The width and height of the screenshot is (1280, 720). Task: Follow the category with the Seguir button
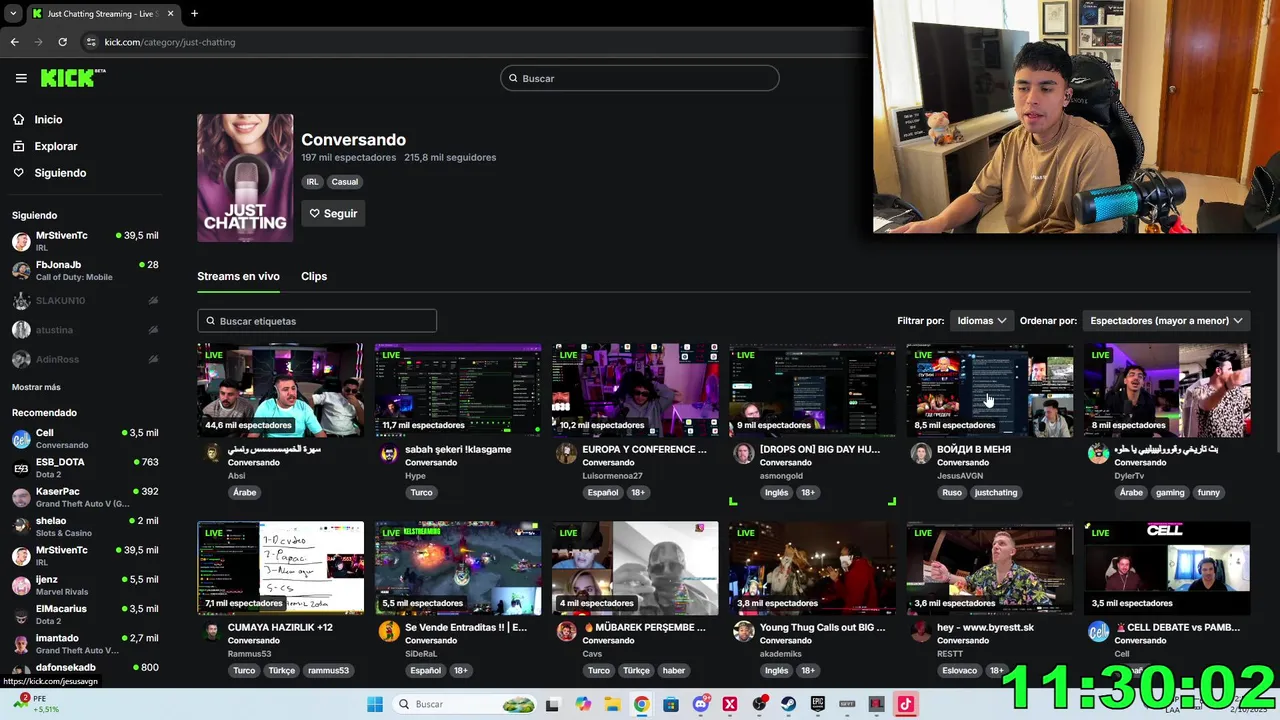[333, 213]
